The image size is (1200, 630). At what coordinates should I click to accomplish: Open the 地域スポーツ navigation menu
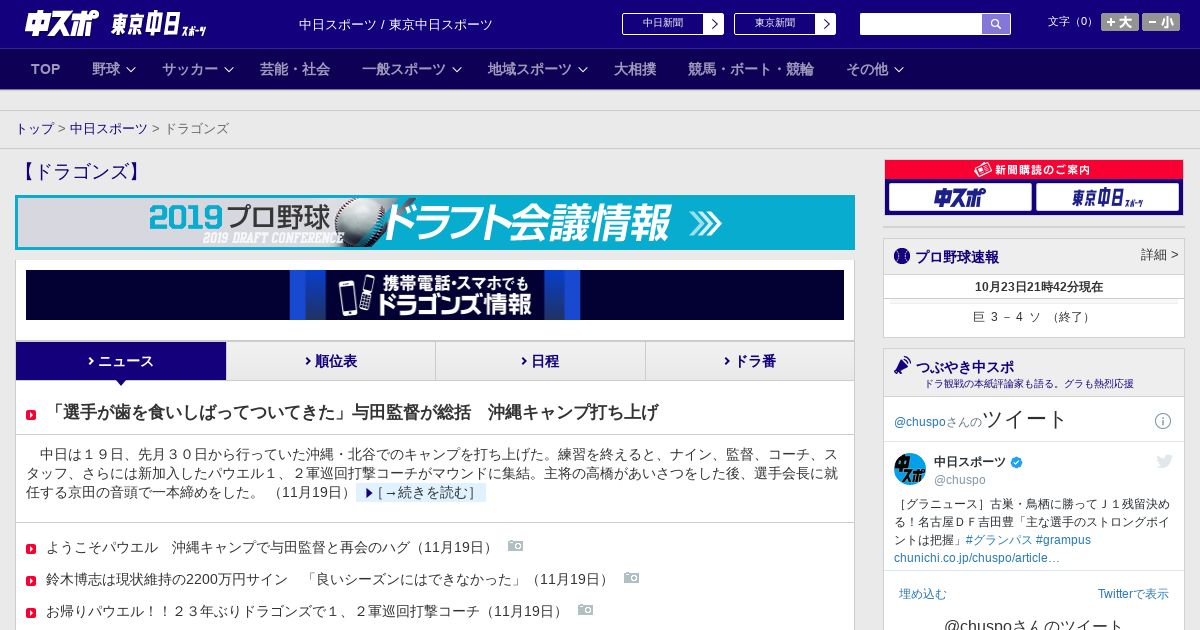(530, 69)
